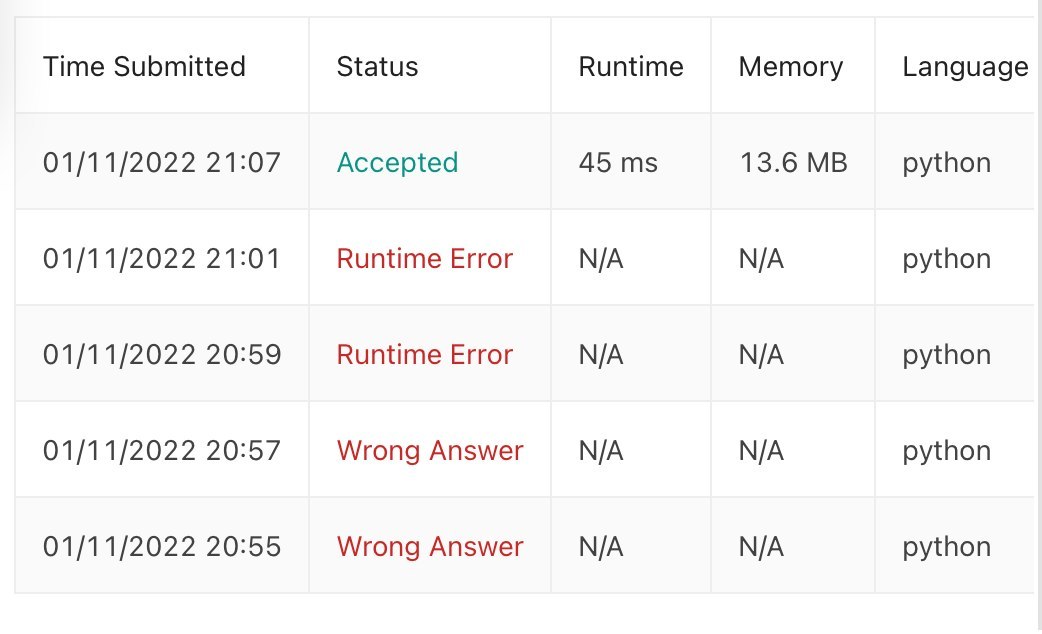This screenshot has width=1042, height=634.
Task: Click the 01/11/2022 21:07 timestamp
Action: (x=162, y=162)
